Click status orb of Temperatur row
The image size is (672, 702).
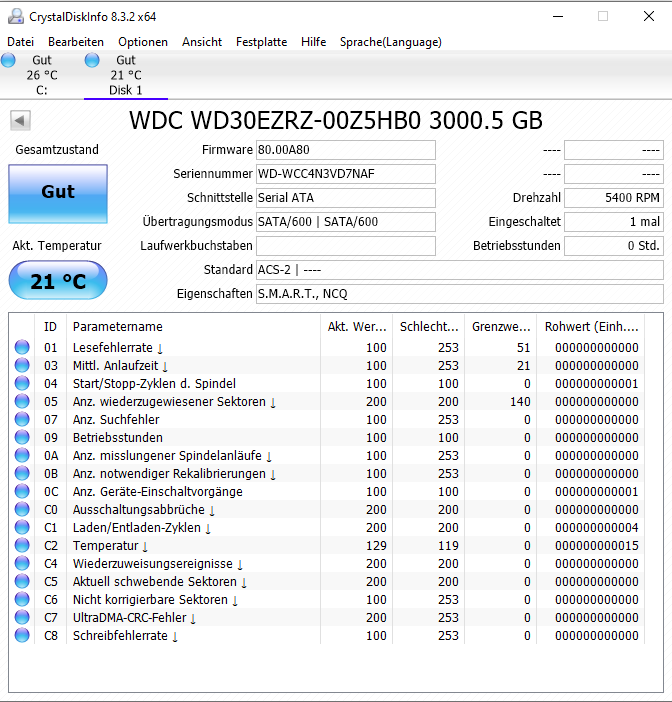22,545
